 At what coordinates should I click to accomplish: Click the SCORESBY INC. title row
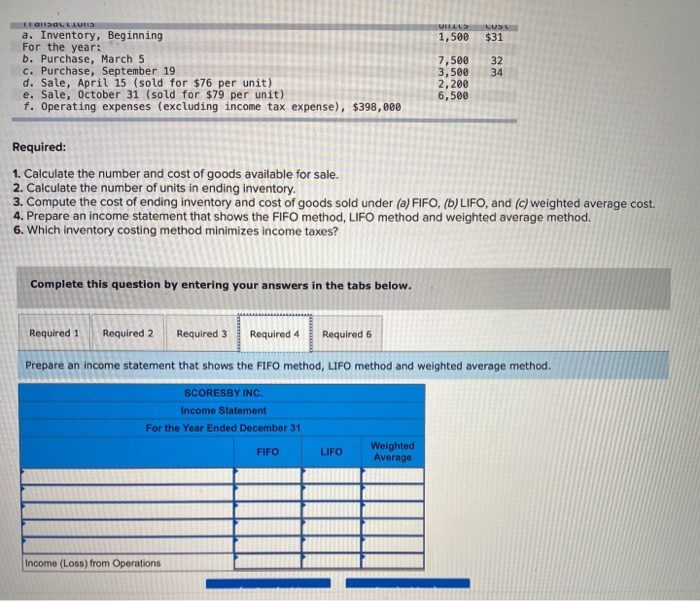[223, 393]
